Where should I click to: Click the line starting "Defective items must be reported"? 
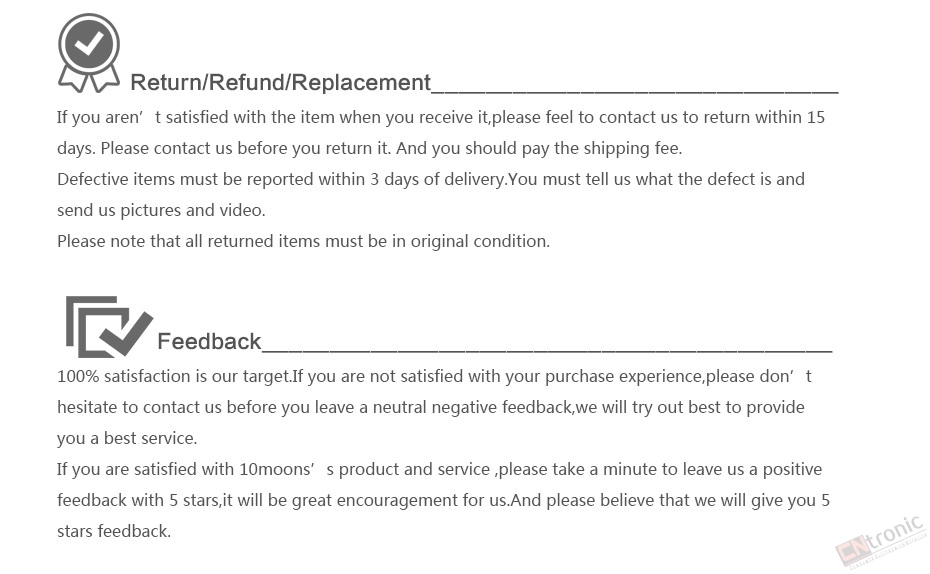(x=430, y=180)
